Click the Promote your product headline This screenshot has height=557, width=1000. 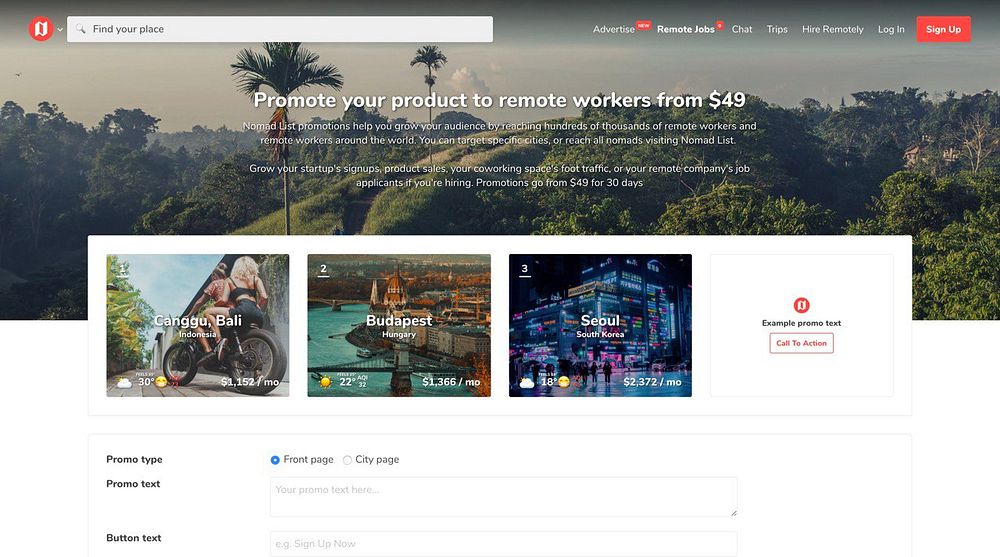pos(499,100)
